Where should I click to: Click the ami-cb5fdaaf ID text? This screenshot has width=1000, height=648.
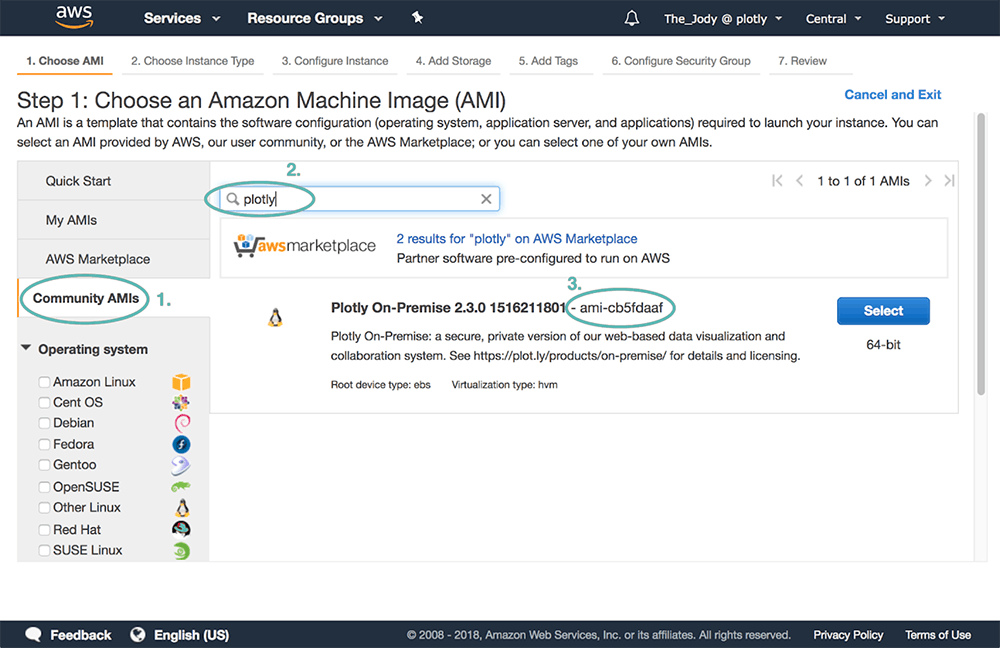(621, 307)
